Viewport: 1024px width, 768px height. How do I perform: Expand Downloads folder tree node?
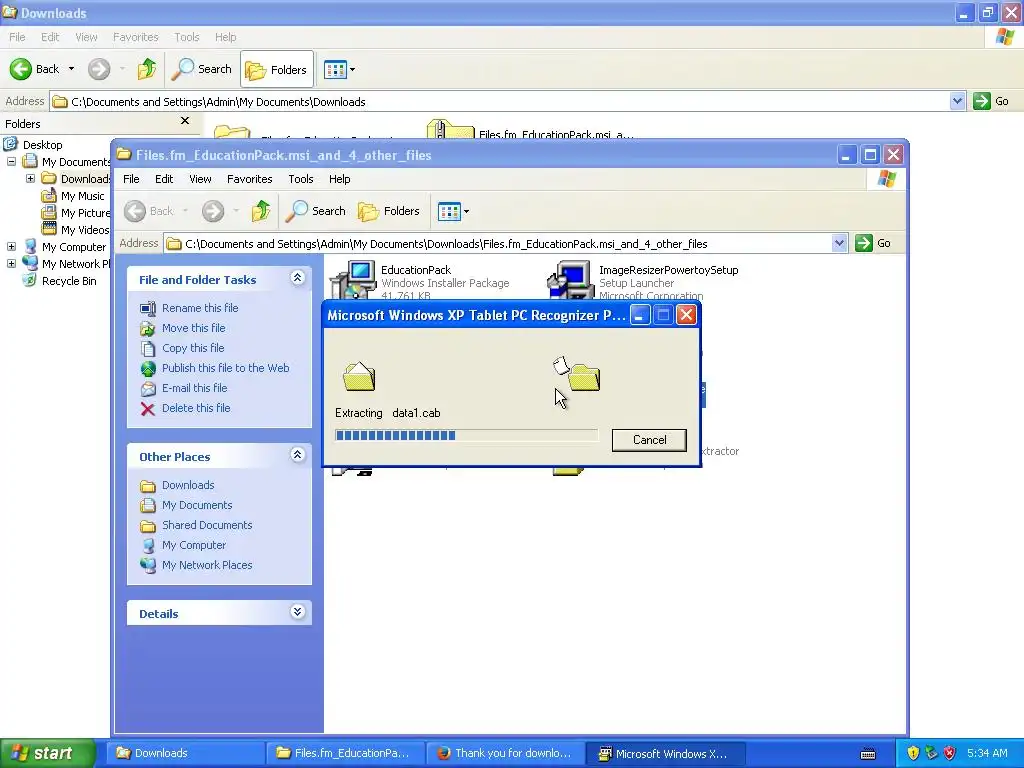[x=30, y=178]
